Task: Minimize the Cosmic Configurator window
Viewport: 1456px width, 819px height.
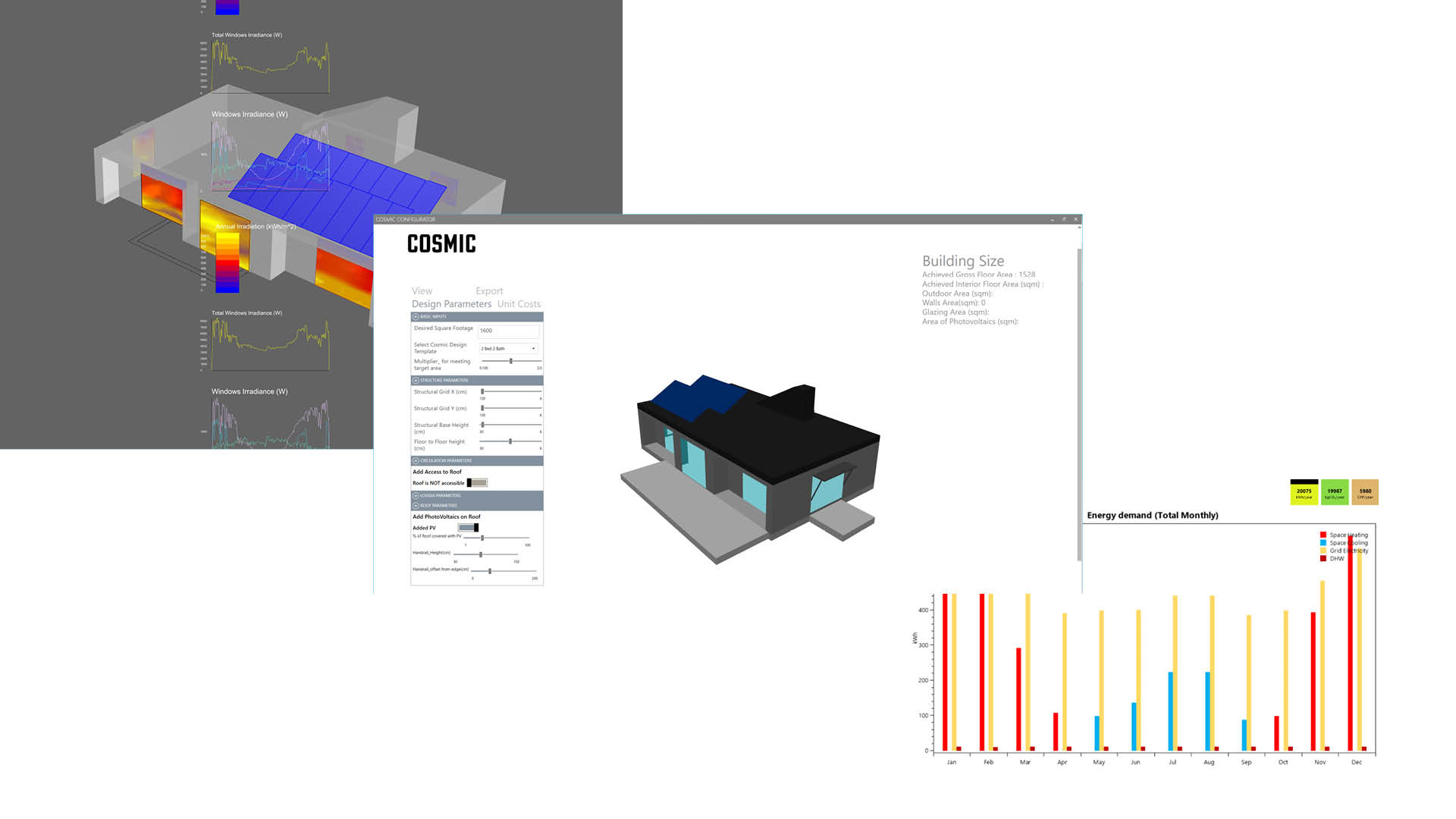Action: click(1053, 219)
